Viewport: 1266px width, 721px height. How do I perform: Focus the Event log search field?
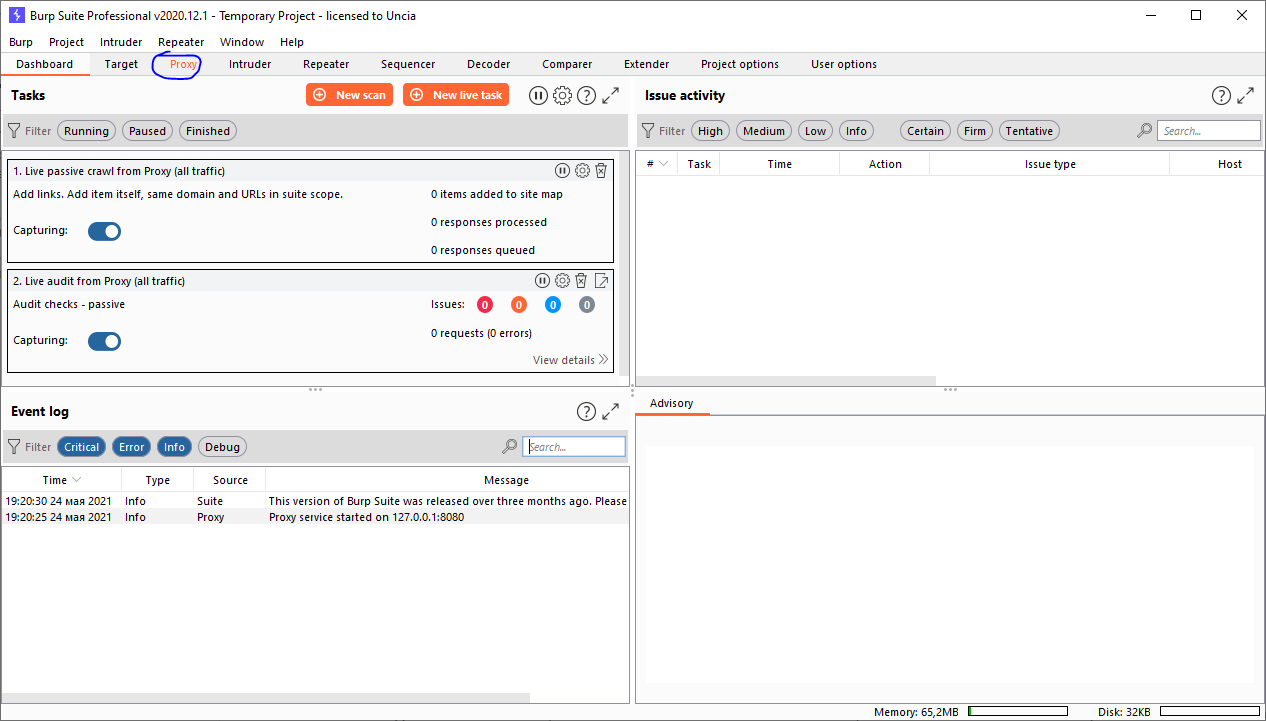[x=574, y=447]
